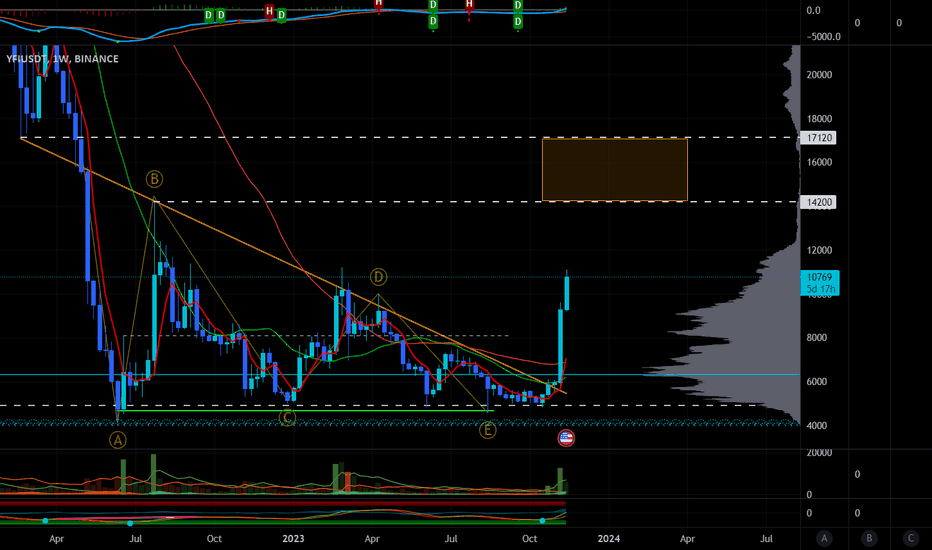
Task: Click the -5000.0 value on the top indicator scale
Action: [x=823, y=37]
